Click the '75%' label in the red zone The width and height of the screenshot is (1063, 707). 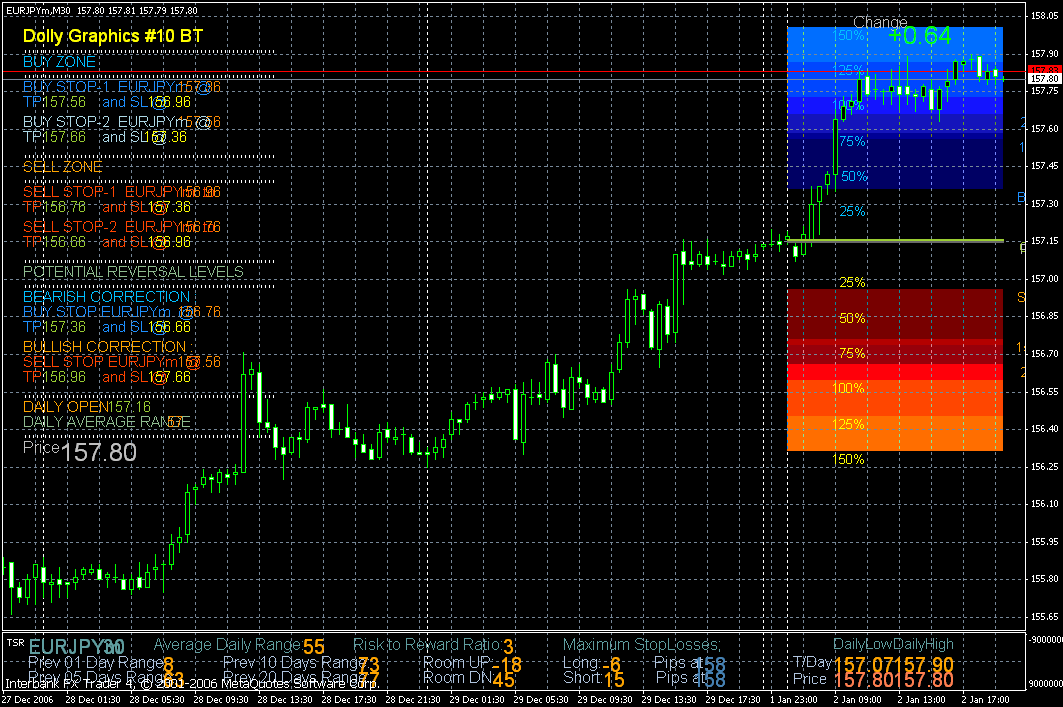click(852, 353)
